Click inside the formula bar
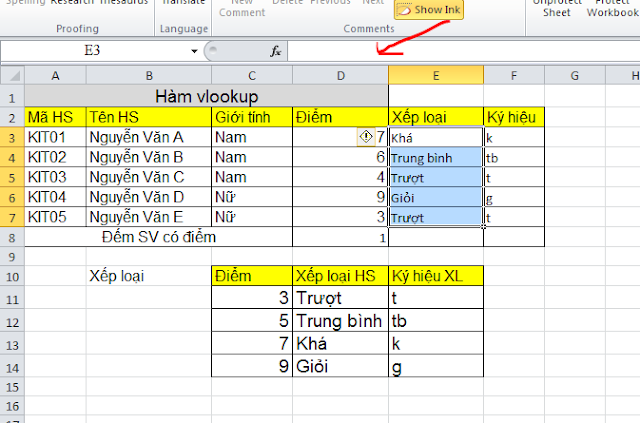 point(463,51)
